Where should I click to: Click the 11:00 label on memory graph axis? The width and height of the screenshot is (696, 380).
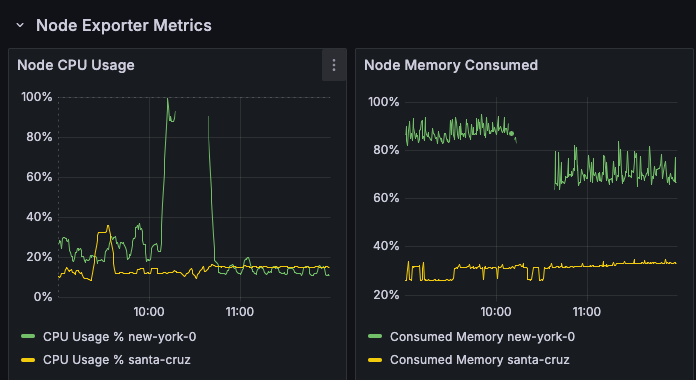coord(587,312)
